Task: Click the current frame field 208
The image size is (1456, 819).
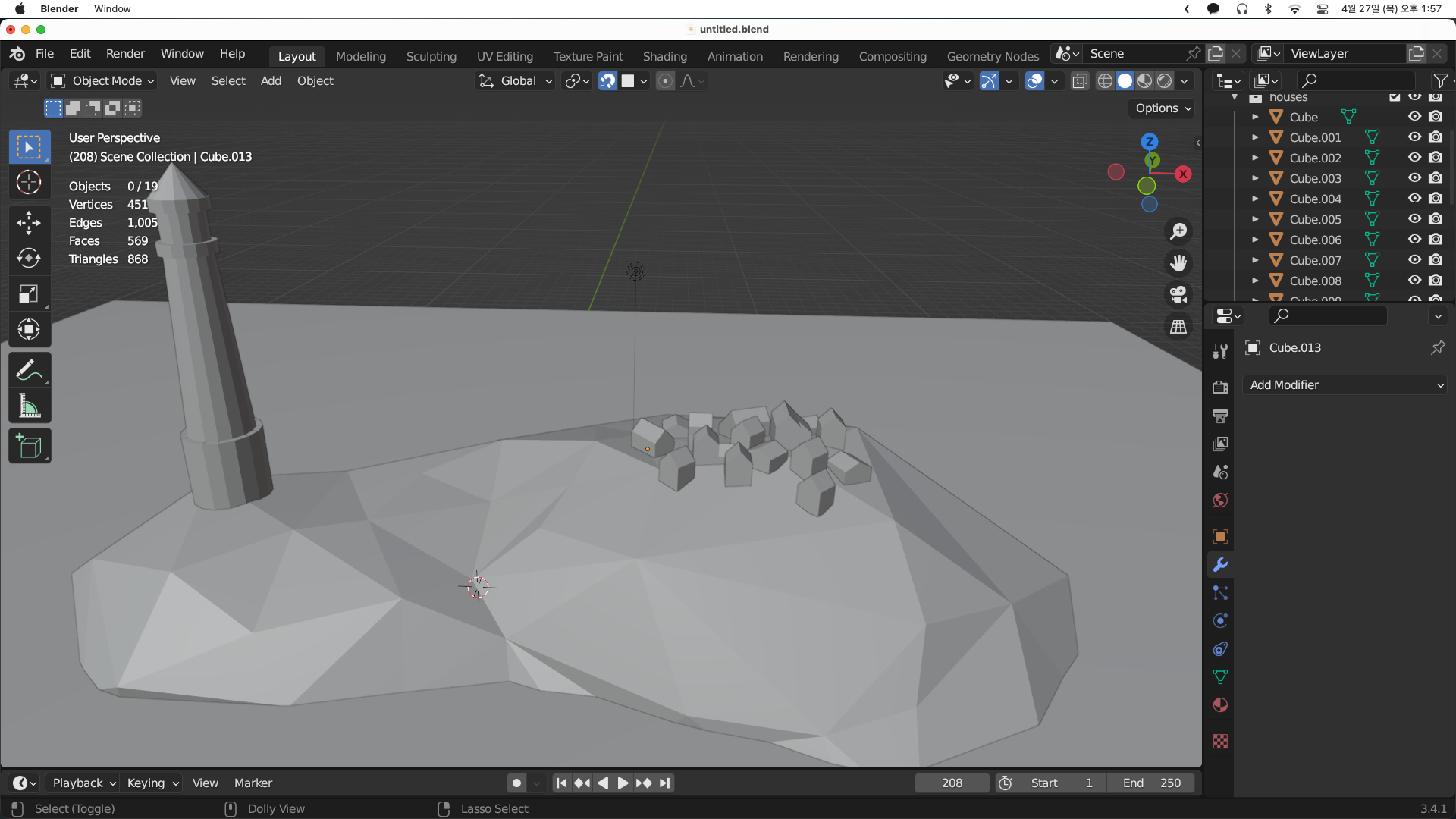Action: [x=952, y=783]
